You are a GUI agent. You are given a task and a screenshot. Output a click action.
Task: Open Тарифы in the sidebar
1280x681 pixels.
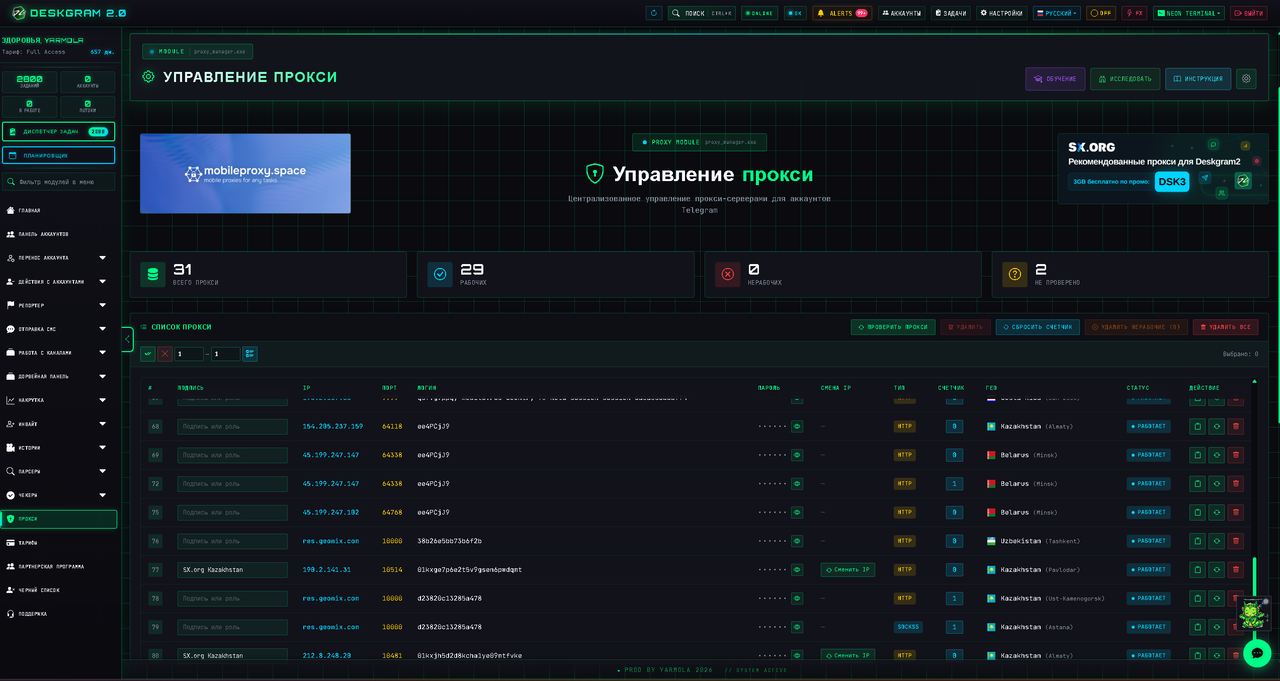tap(59, 543)
